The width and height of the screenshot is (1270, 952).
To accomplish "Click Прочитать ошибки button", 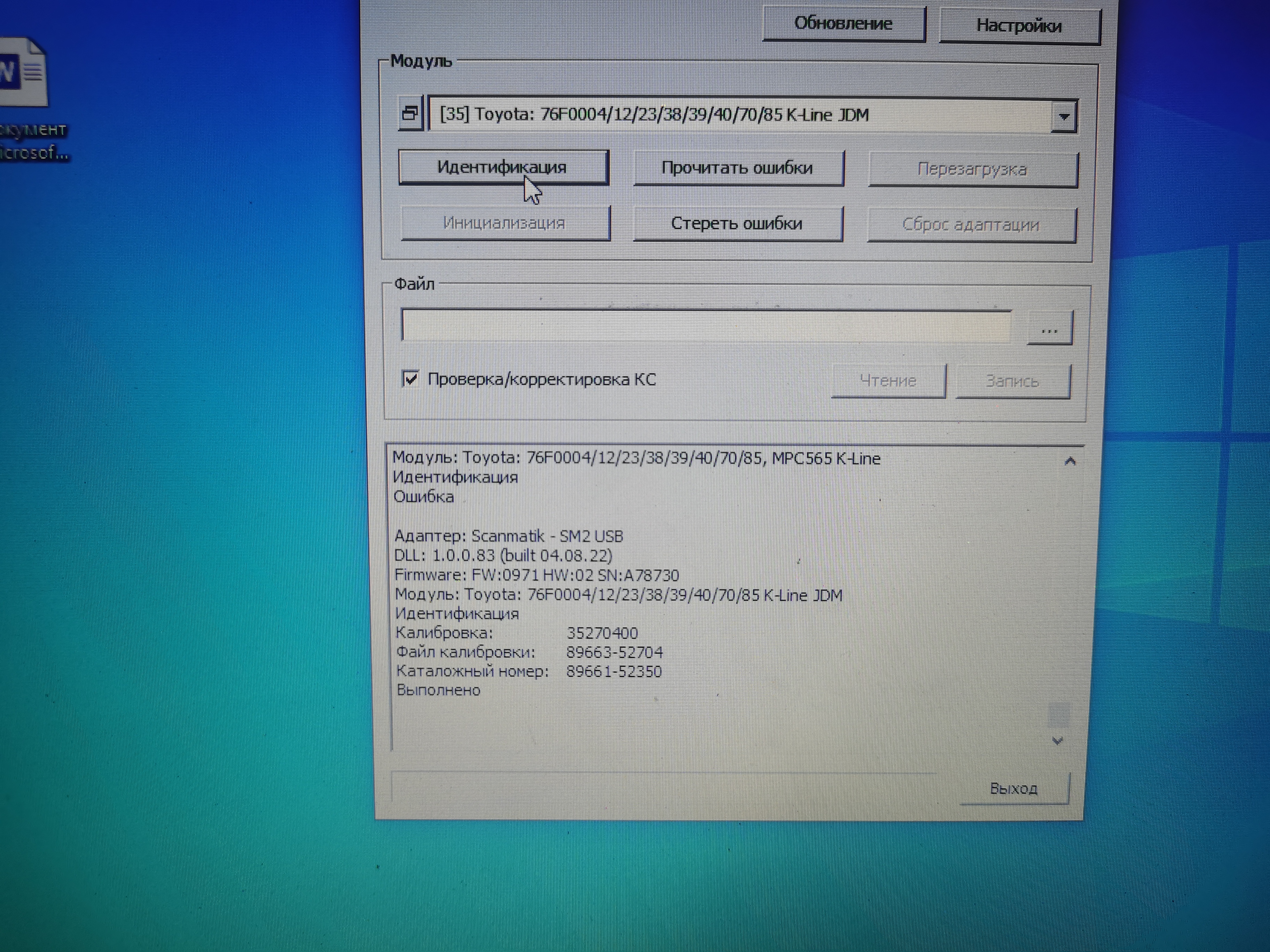I will click(737, 168).
